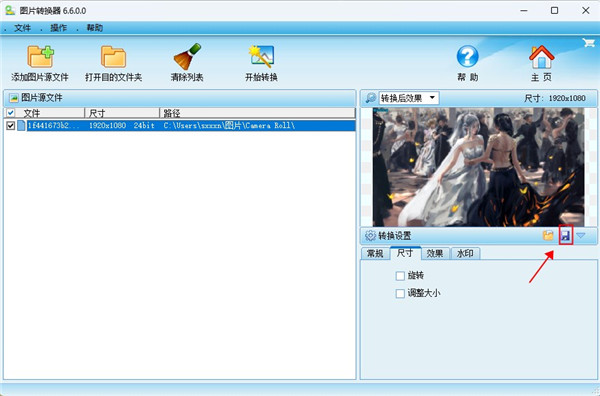This screenshot has width=600, height=396.
Task: Enable the 旋转 rotate checkbox
Action: click(x=400, y=276)
